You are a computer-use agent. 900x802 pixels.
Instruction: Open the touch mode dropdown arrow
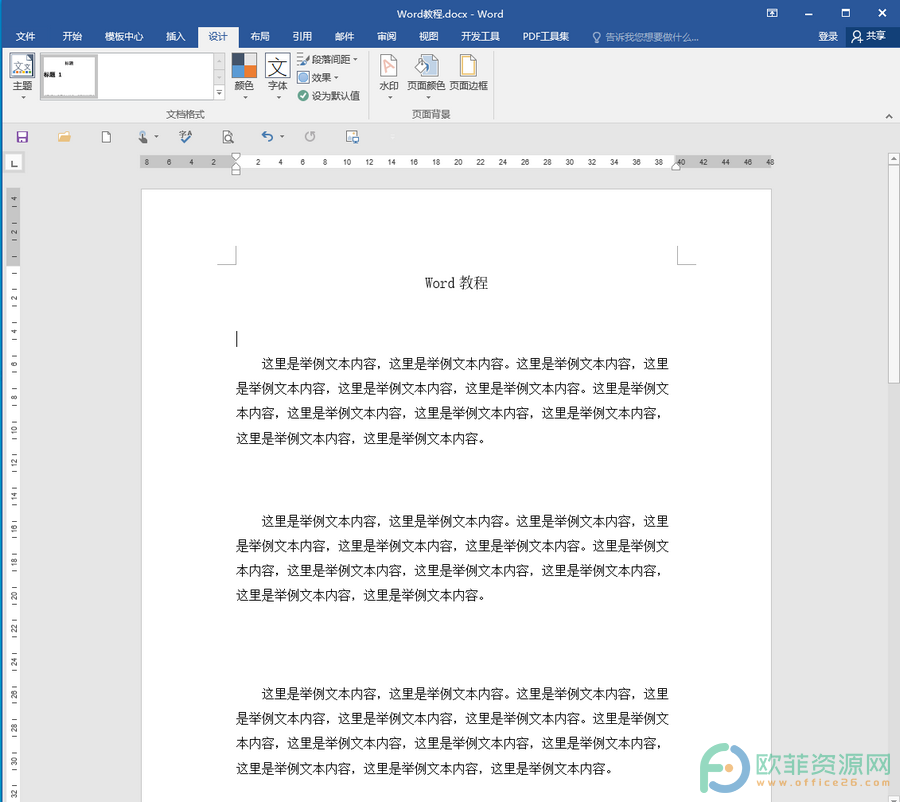pyautogui.click(x=156, y=137)
